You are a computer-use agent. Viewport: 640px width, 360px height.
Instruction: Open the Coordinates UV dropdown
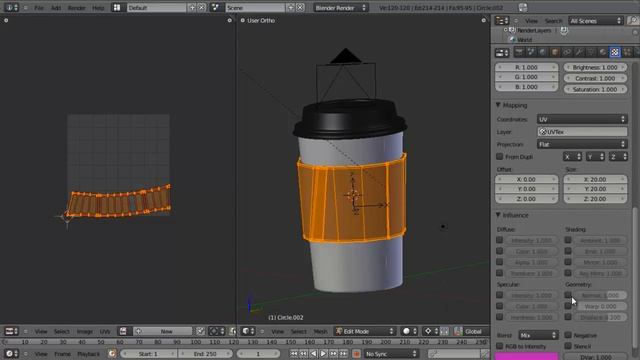pos(582,119)
